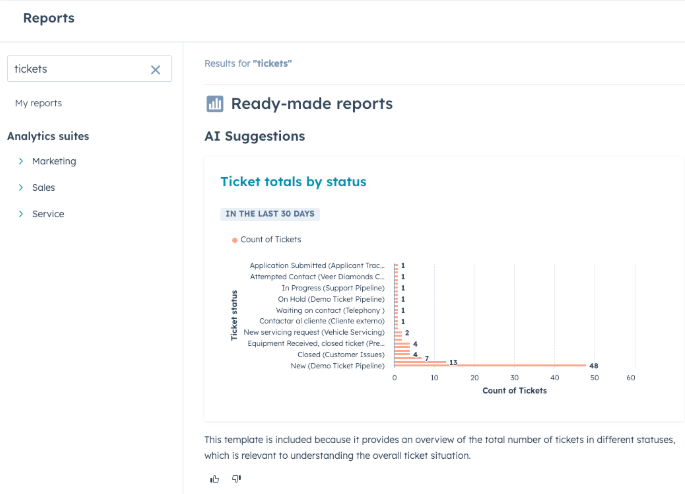Click label "Attempted Contact (Veer Diamonds C..."
Screen dimensions: 685x494
317,276
